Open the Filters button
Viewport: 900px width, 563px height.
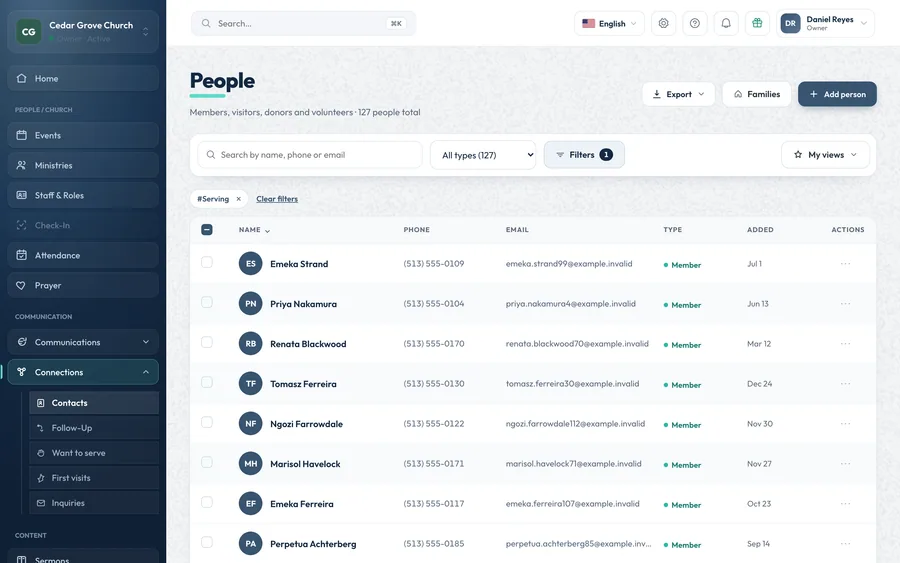(584, 155)
